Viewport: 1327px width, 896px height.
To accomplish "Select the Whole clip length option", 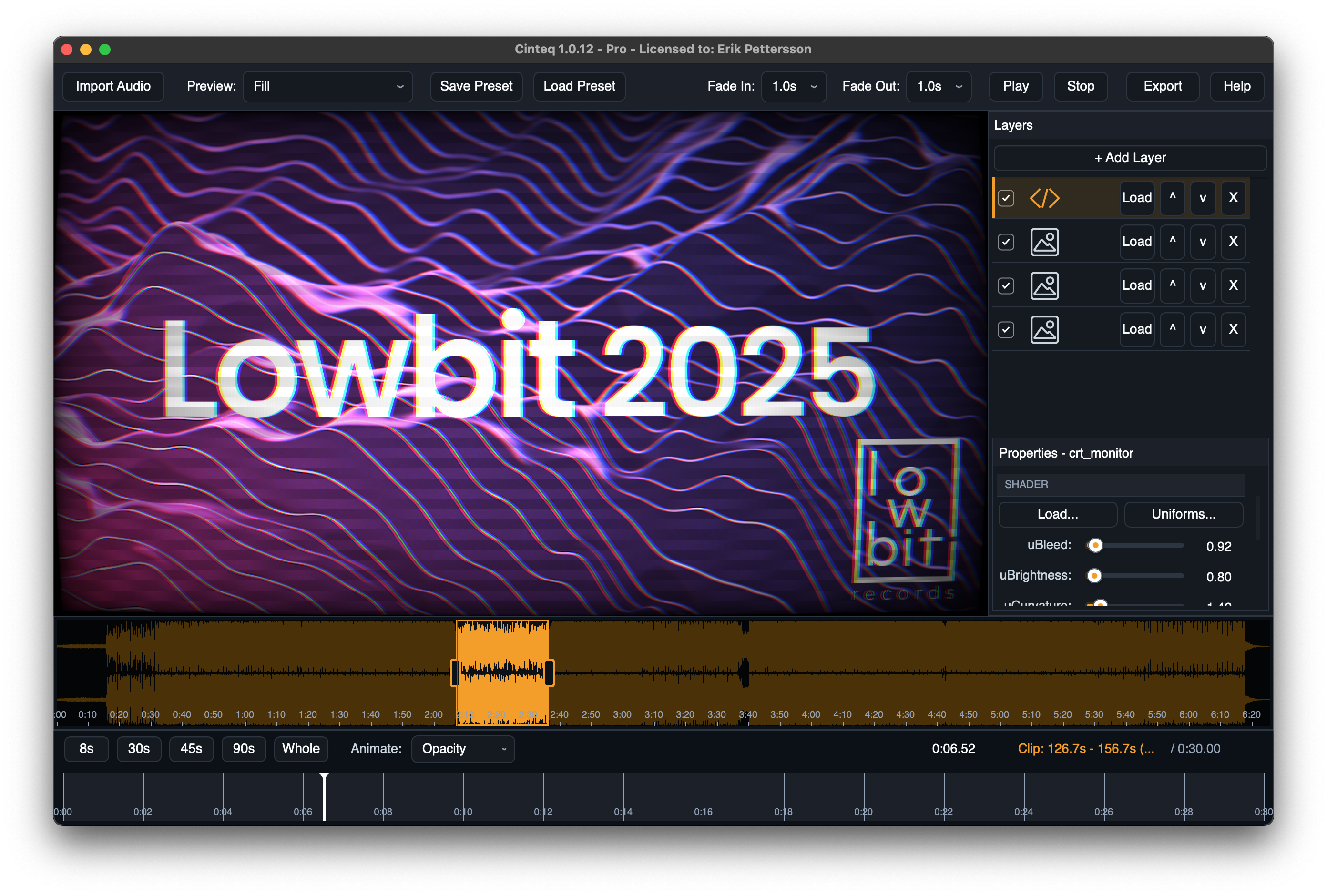I will tap(301, 749).
